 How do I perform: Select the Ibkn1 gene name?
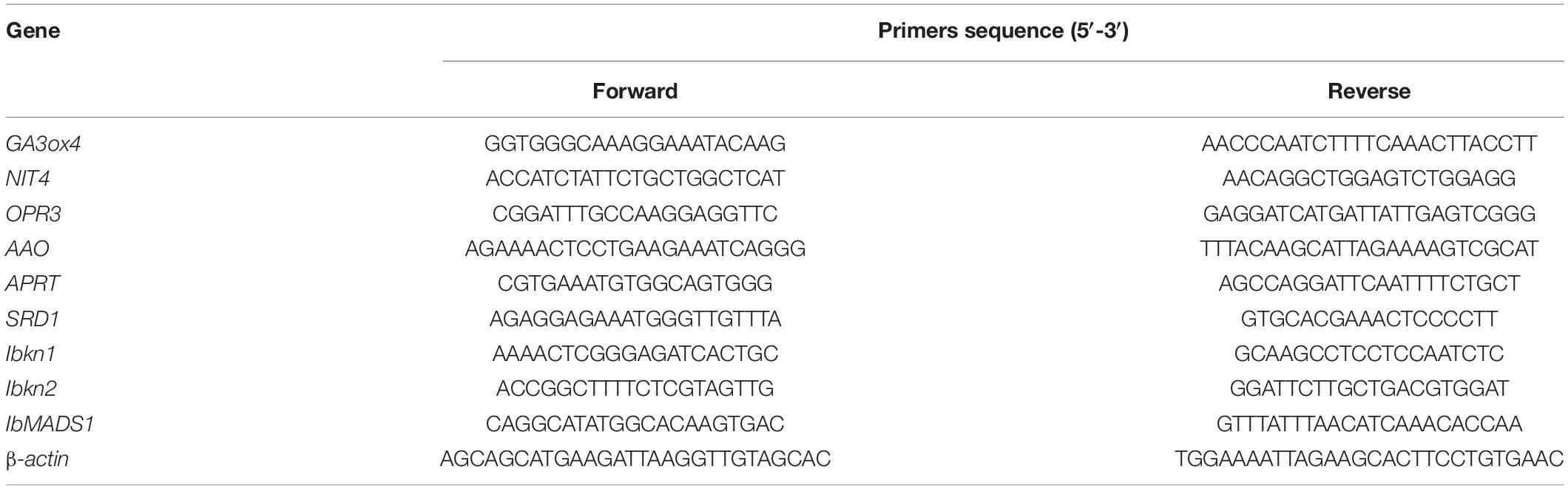coord(30,354)
